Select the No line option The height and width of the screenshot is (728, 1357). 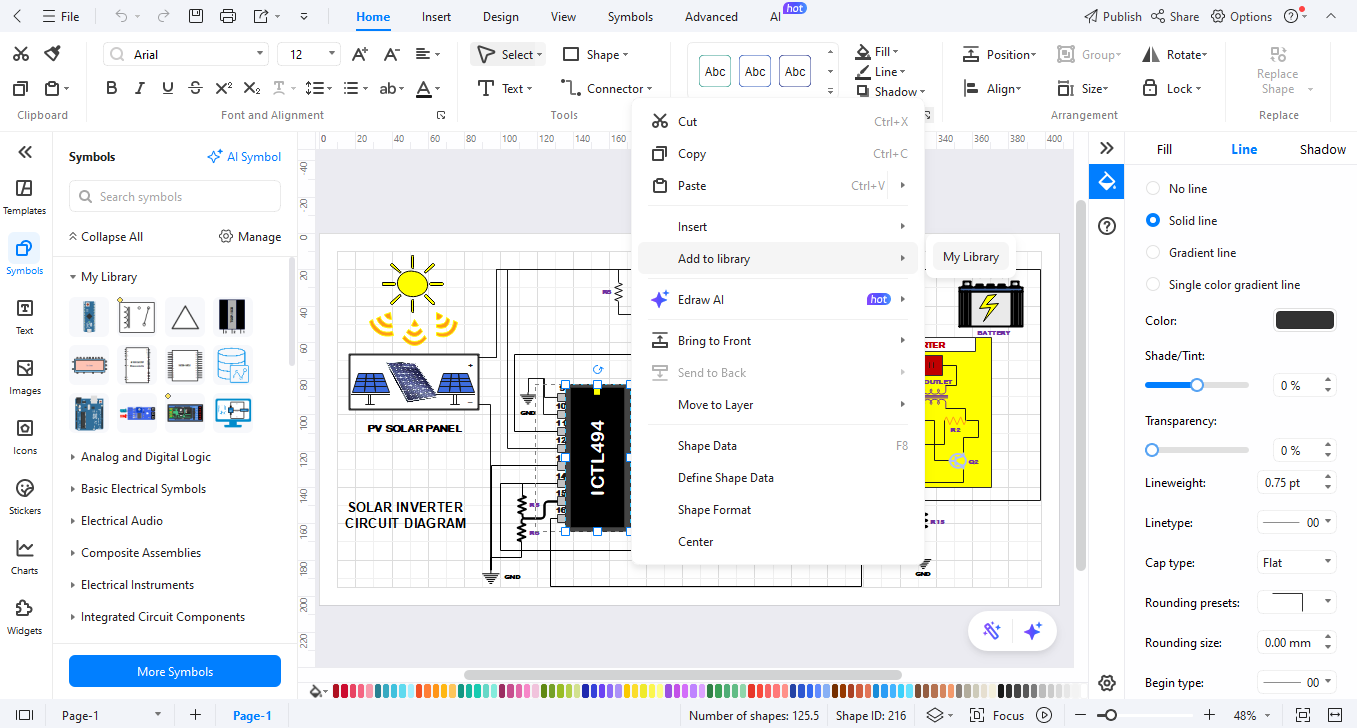[1176, 188]
